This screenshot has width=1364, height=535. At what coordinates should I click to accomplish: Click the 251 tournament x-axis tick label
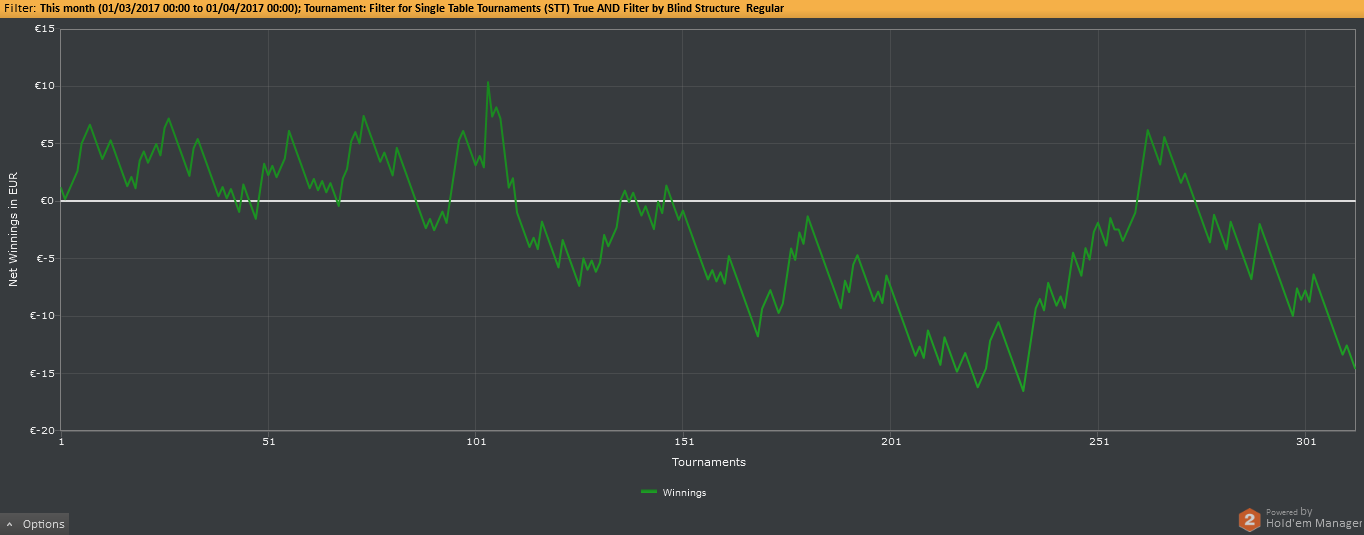(1098, 442)
